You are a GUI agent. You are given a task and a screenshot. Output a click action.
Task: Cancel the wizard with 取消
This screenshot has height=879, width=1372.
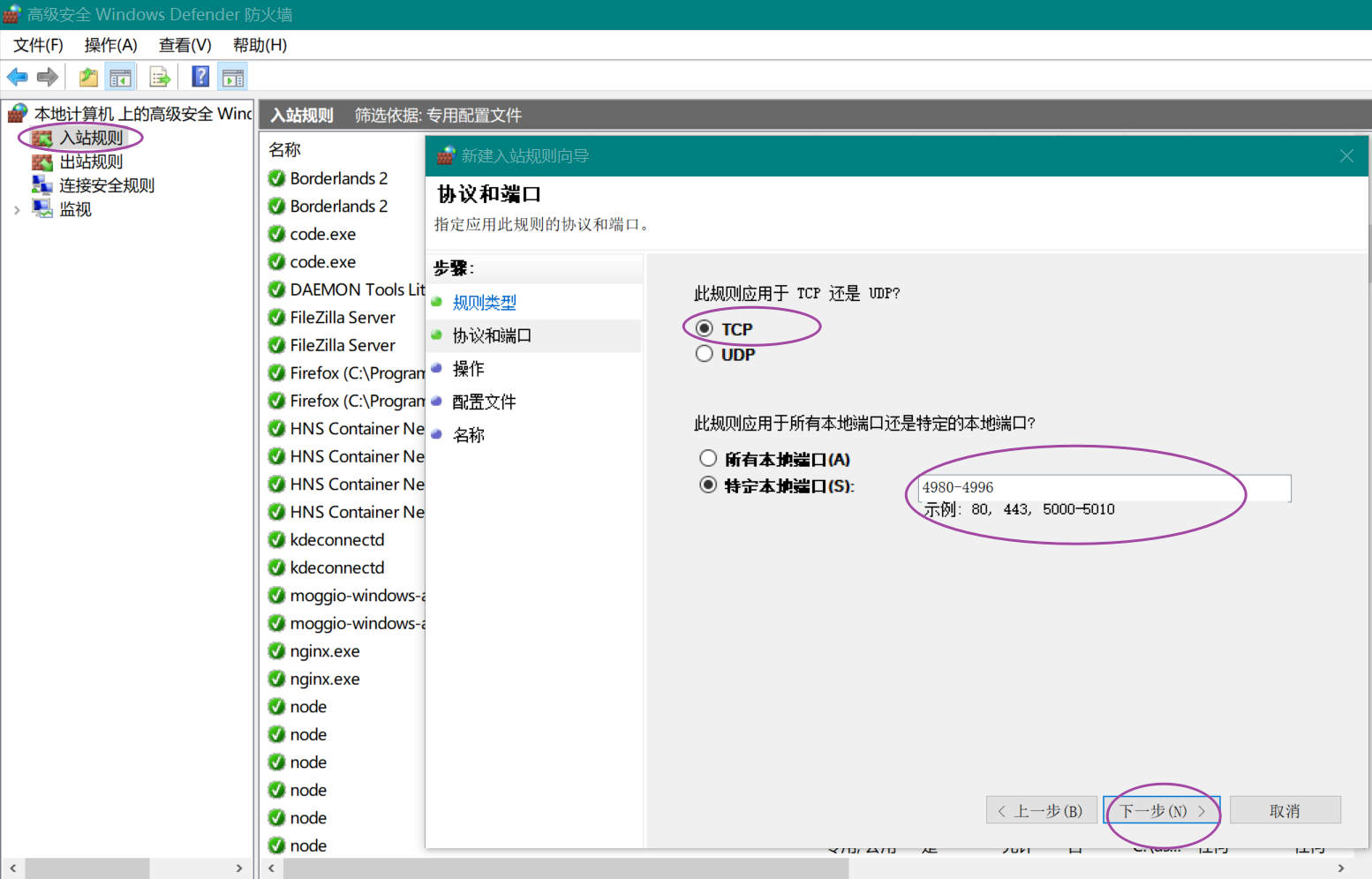click(1285, 810)
